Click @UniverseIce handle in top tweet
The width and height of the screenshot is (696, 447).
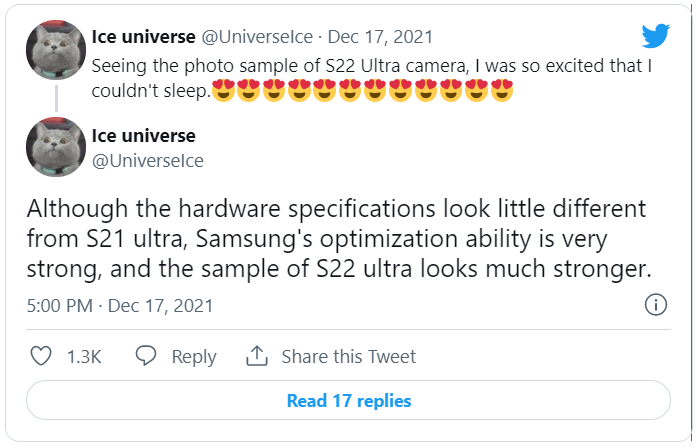(x=260, y=37)
